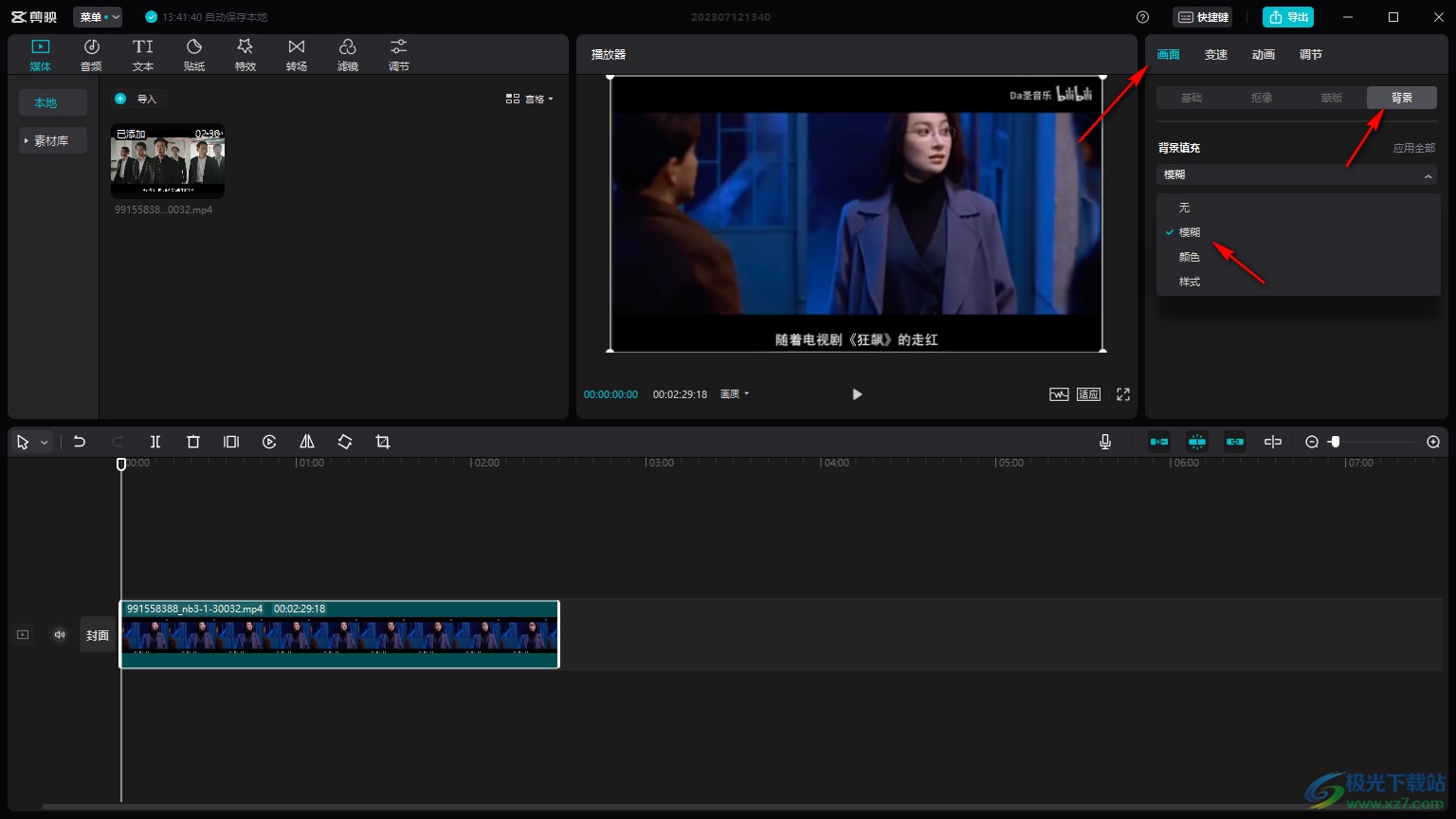
Task: Open the Text (文本) panel
Action: pyautogui.click(x=143, y=55)
